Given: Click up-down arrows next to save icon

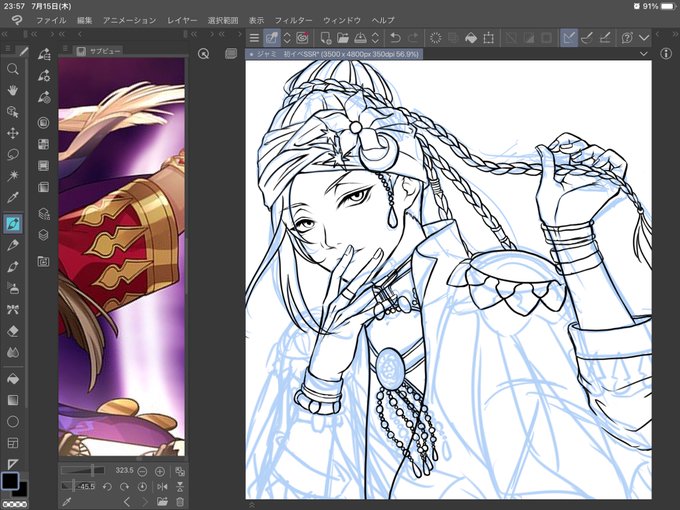Looking at the screenshot, I should coord(376,38).
